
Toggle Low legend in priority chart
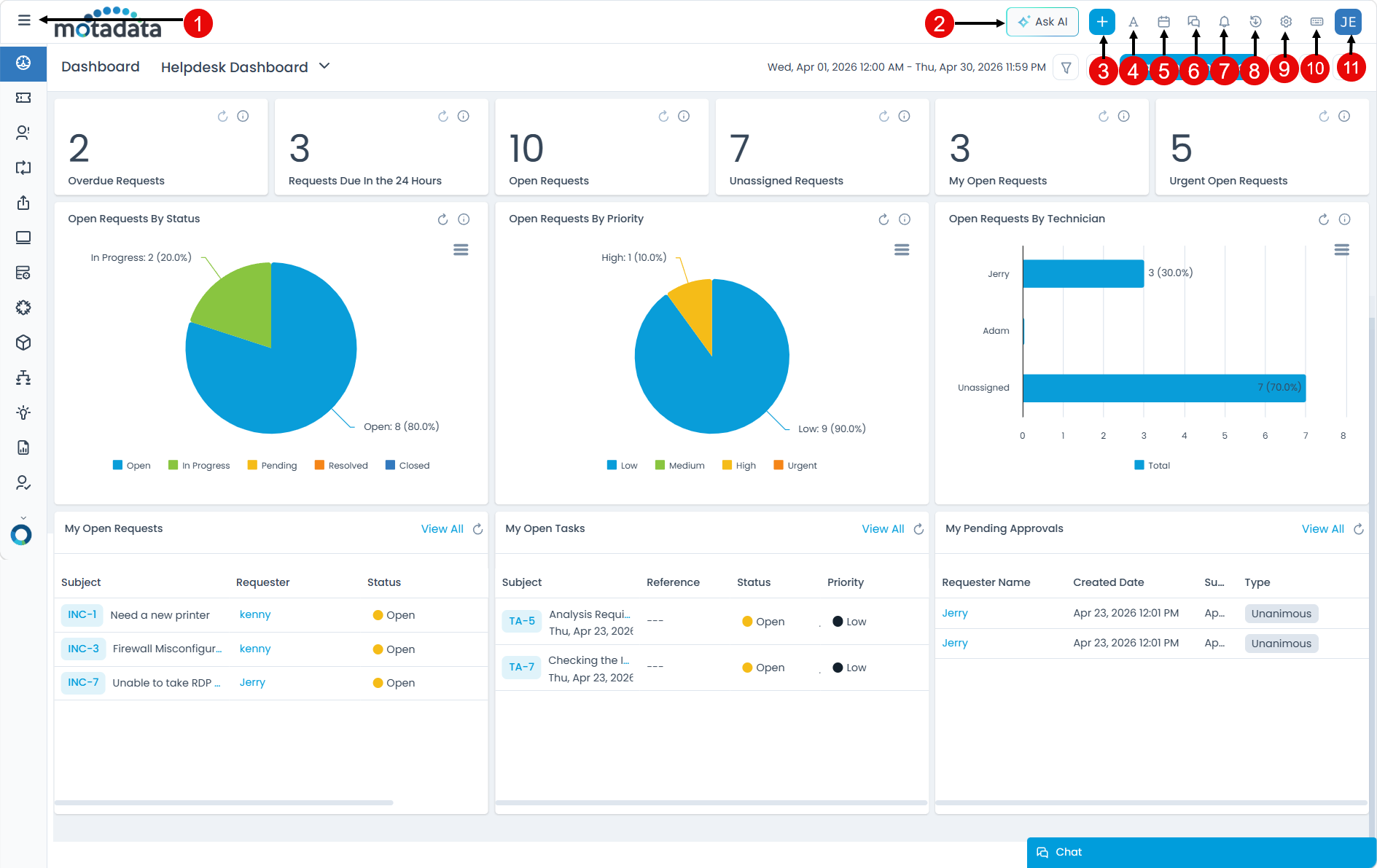coord(622,466)
